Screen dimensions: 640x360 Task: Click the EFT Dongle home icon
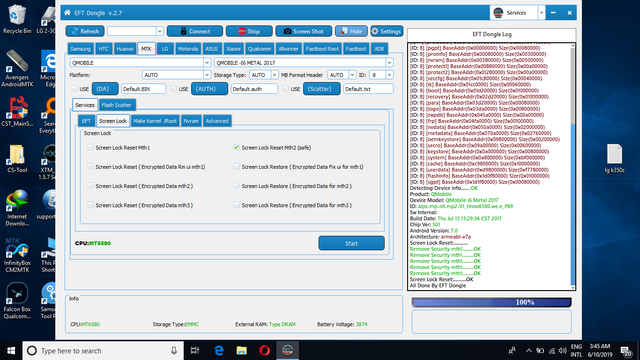coord(67,13)
